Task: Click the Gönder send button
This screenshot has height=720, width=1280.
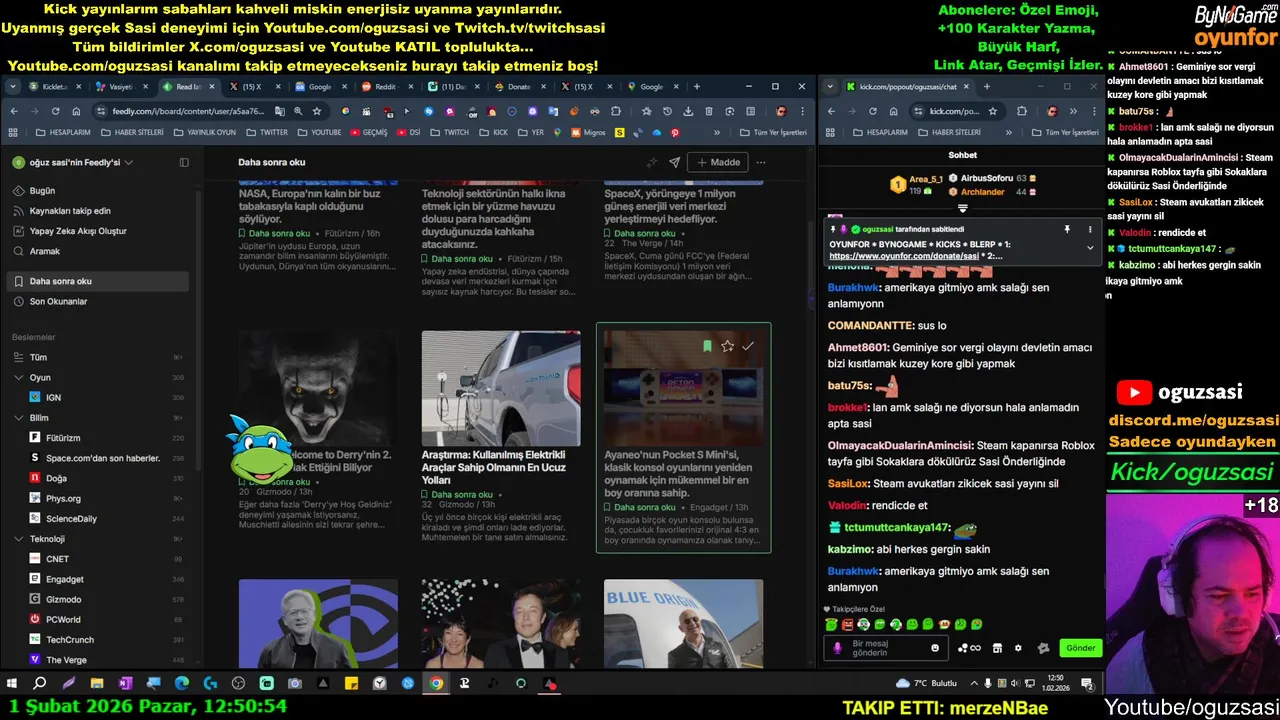Action: [1080, 648]
